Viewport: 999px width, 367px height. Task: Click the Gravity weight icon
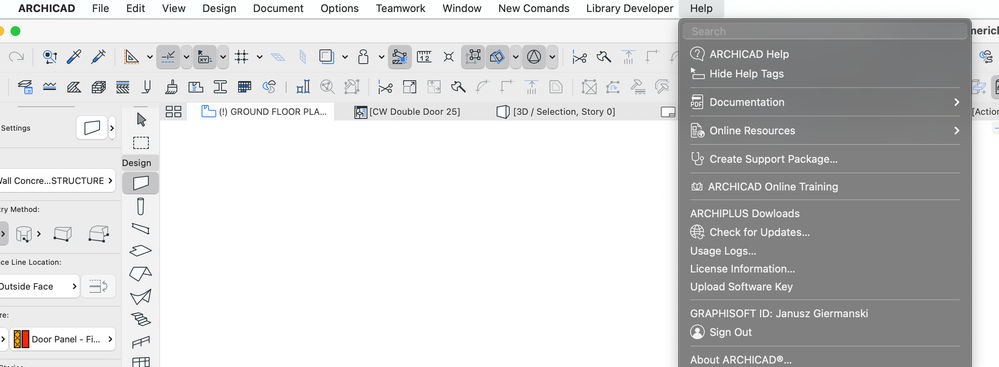pos(364,57)
